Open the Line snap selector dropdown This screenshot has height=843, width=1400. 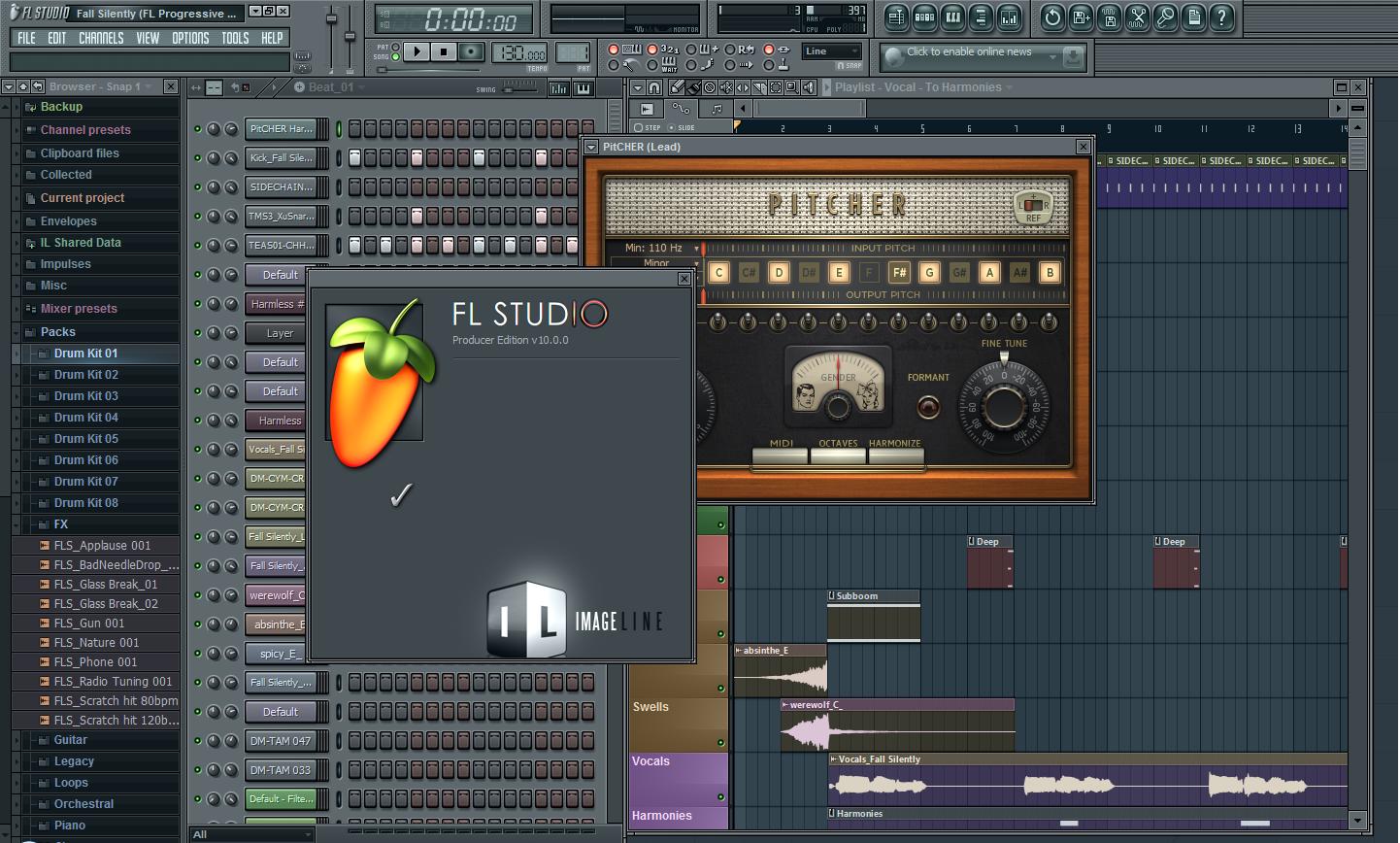point(832,51)
